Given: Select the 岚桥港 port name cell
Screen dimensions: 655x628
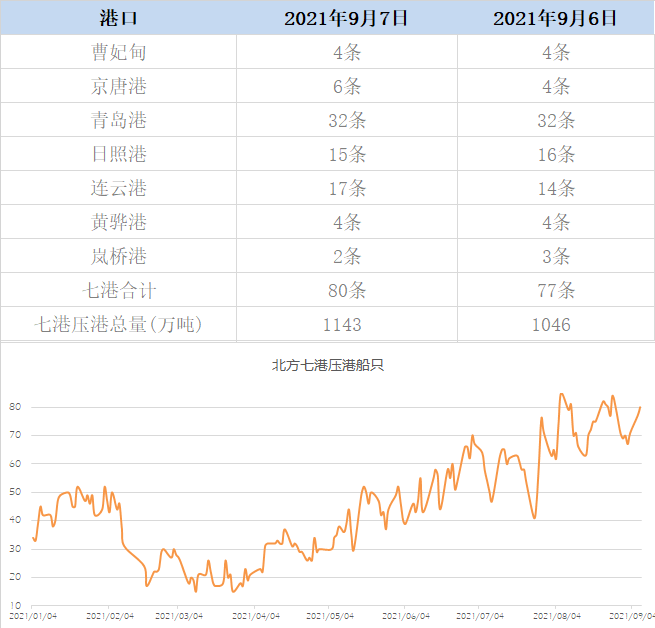Looking at the screenshot, I should point(119,256).
